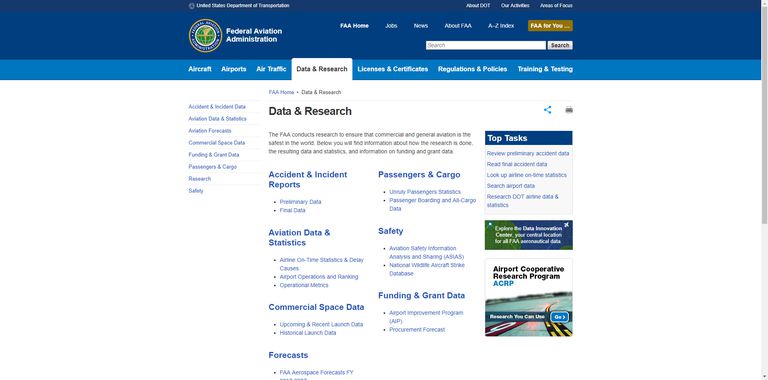
Task: Click the FAA seal logo
Action: 205,35
